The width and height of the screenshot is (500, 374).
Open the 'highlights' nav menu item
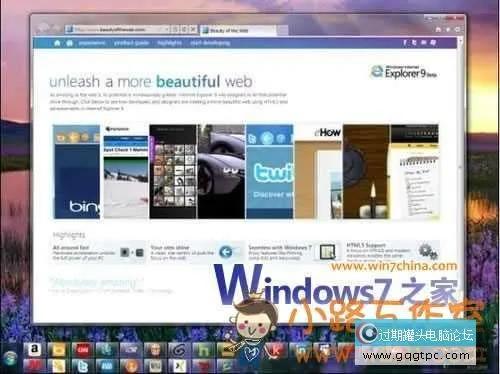point(169,43)
